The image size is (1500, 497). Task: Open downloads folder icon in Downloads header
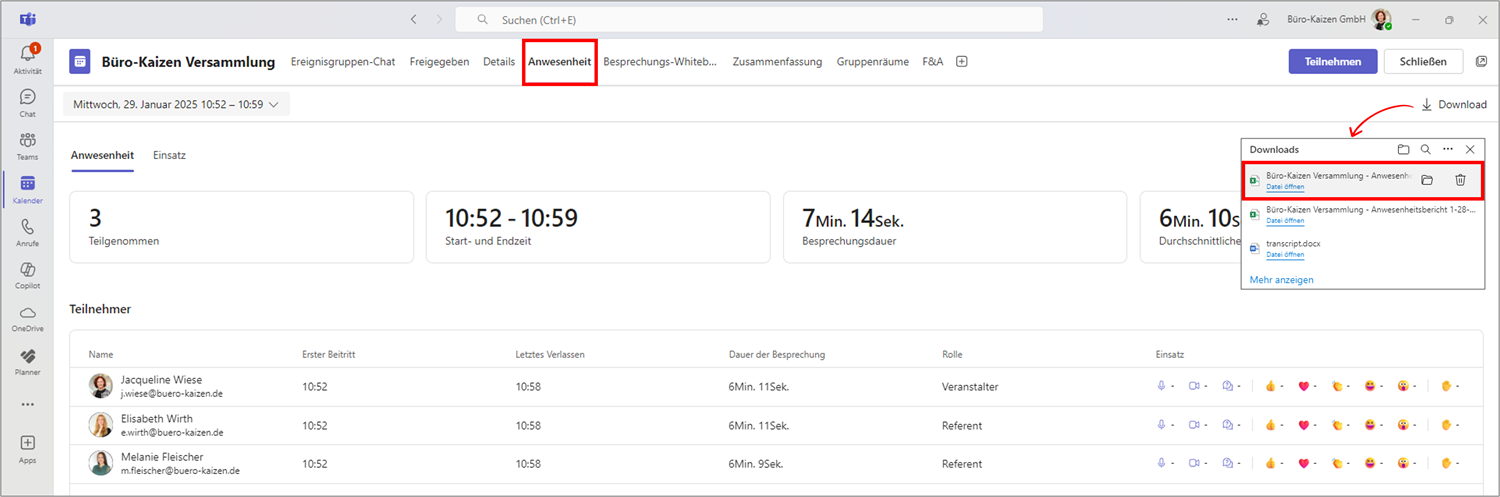pos(1403,149)
